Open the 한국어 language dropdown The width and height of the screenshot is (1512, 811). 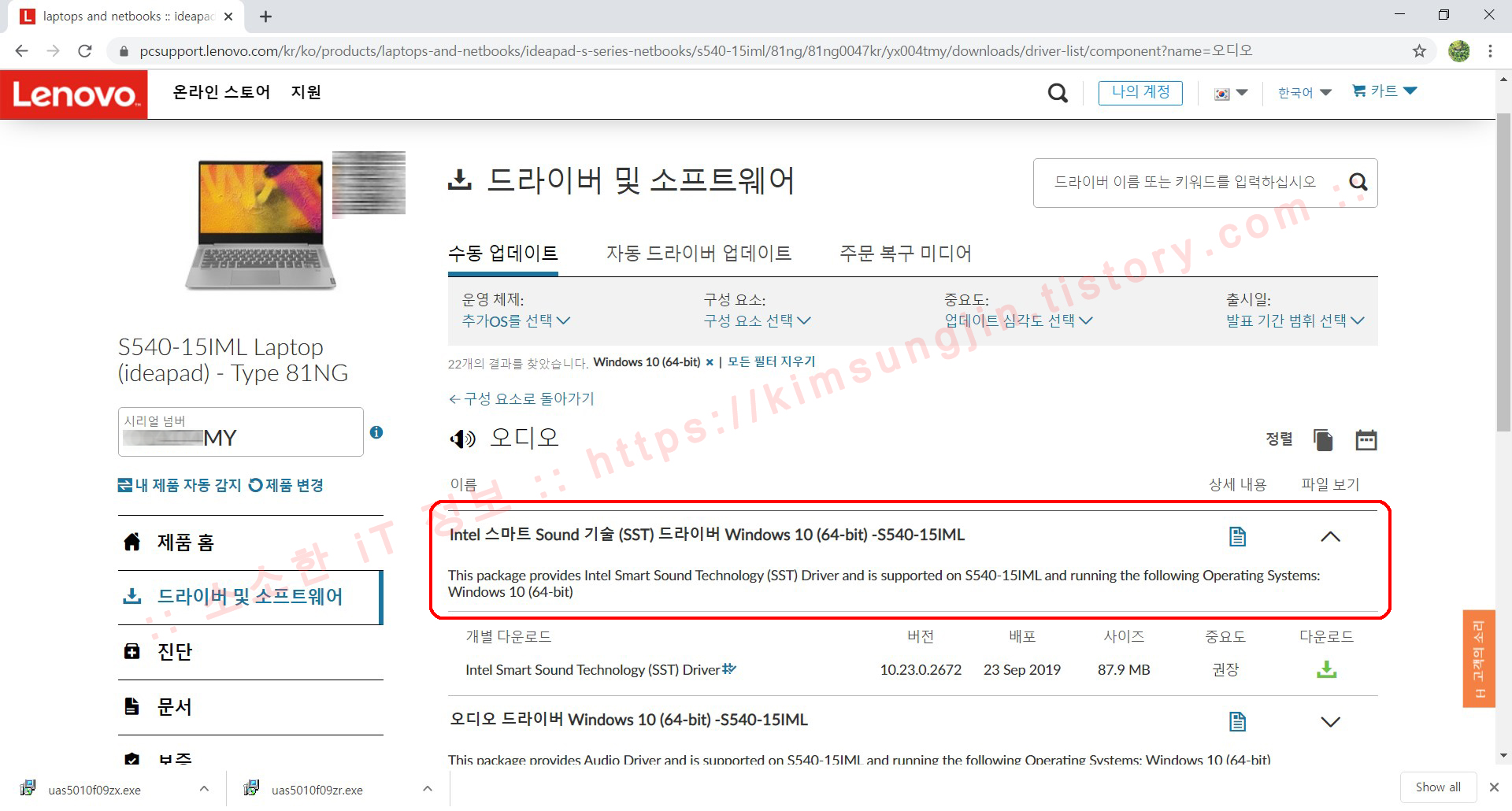(x=1304, y=93)
